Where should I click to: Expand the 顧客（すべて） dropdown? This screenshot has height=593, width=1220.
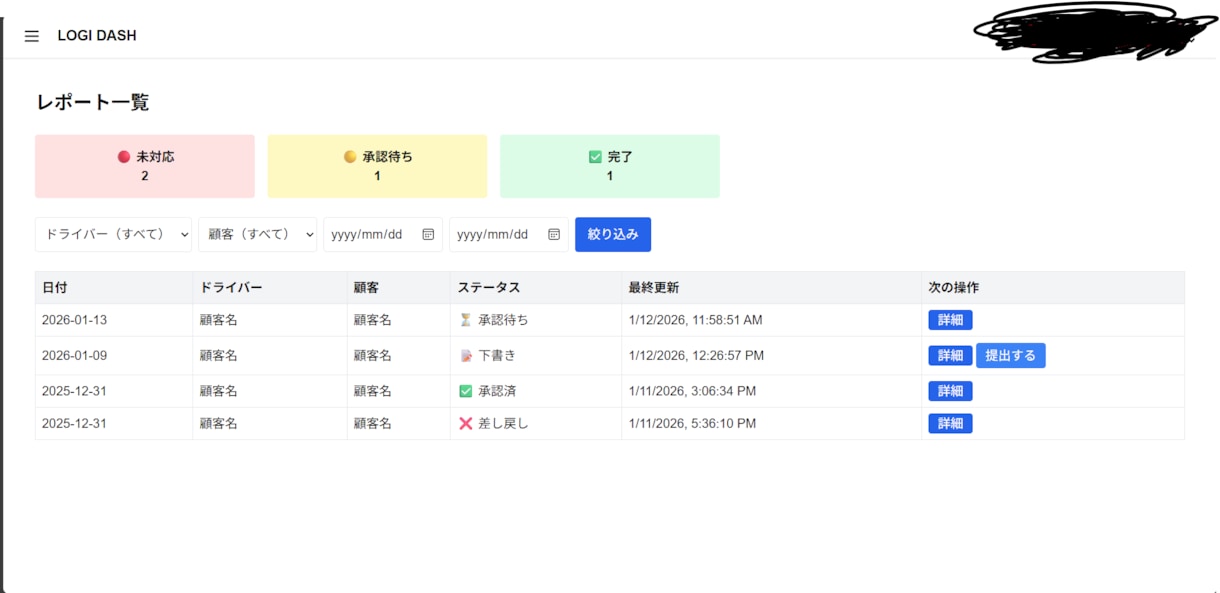click(257, 234)
